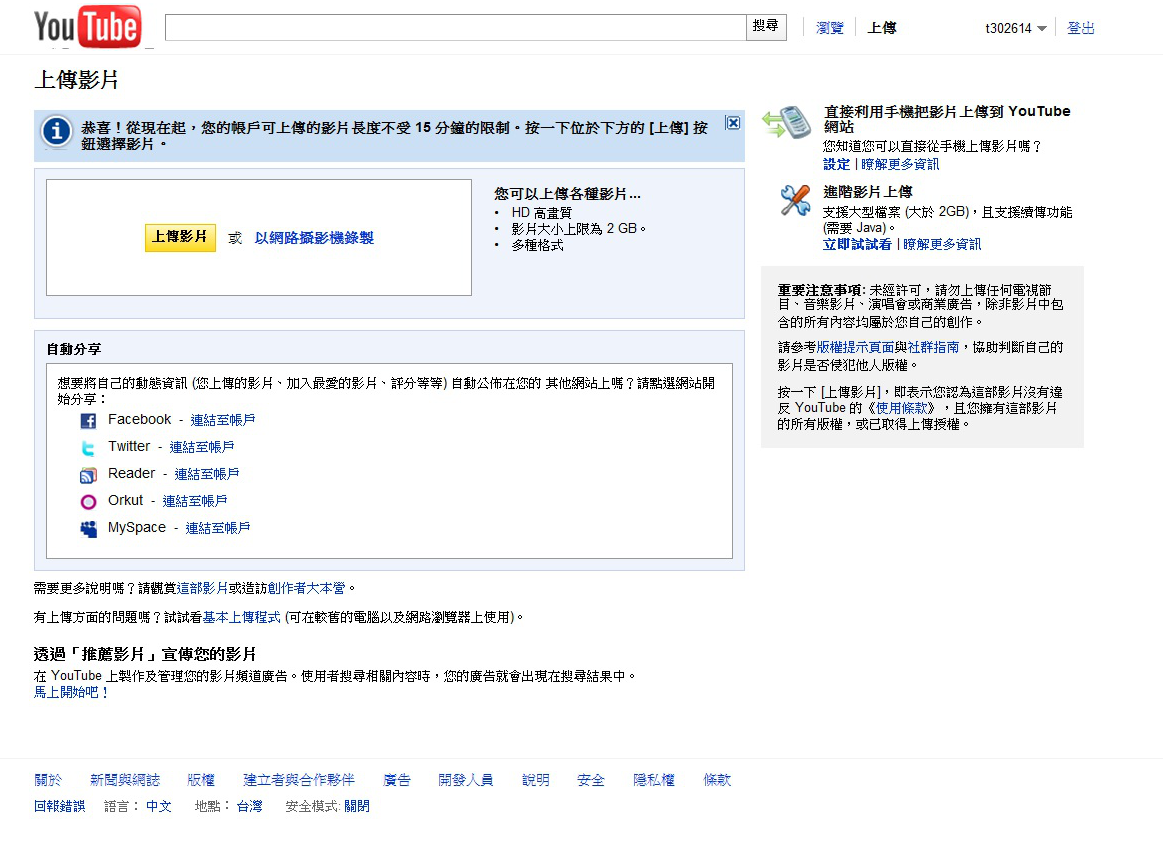
Task: Click the 進階影片上傳 heading
Action: (x=868, y=192)
